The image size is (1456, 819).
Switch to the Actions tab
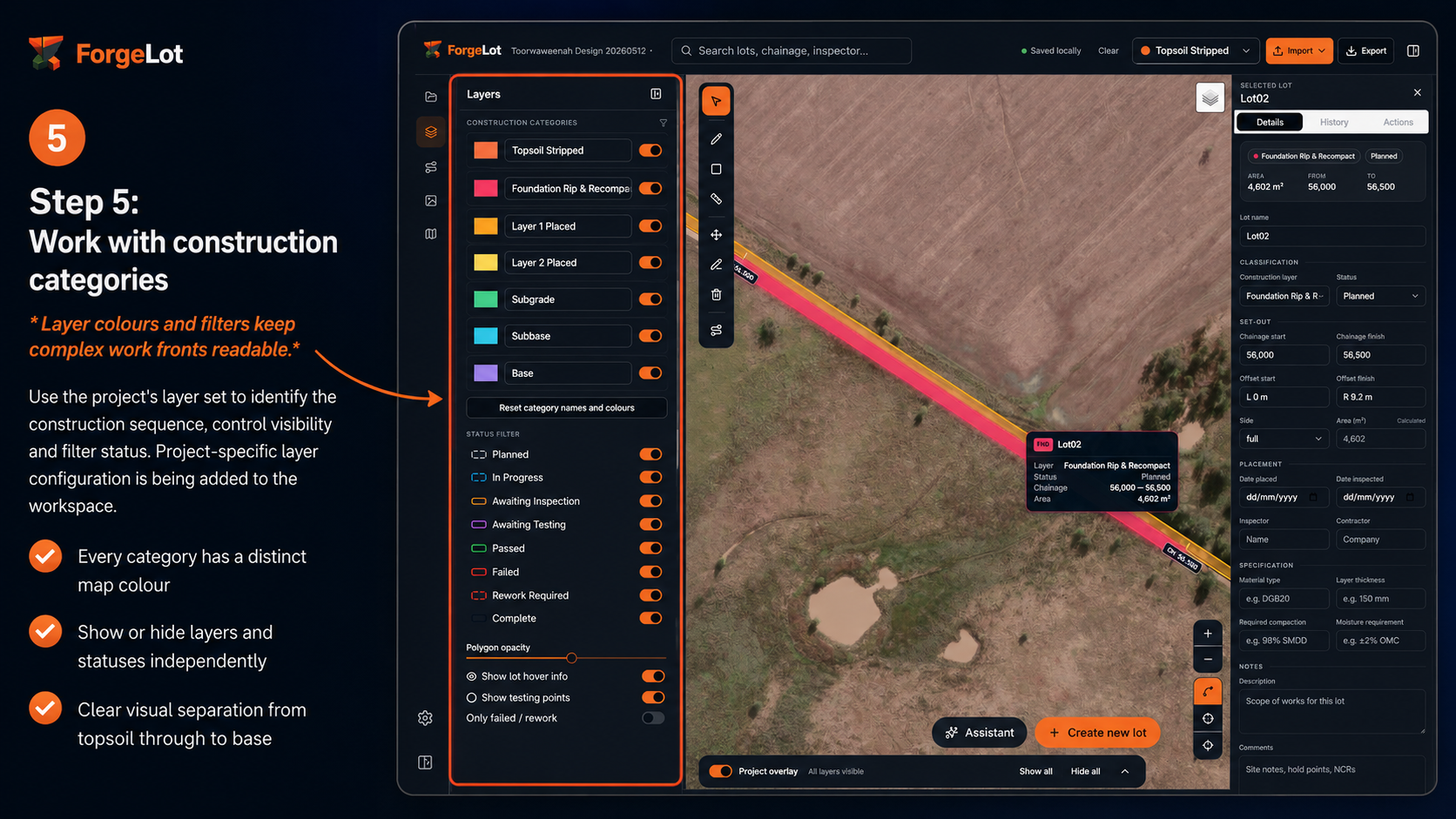point(1398,122)
